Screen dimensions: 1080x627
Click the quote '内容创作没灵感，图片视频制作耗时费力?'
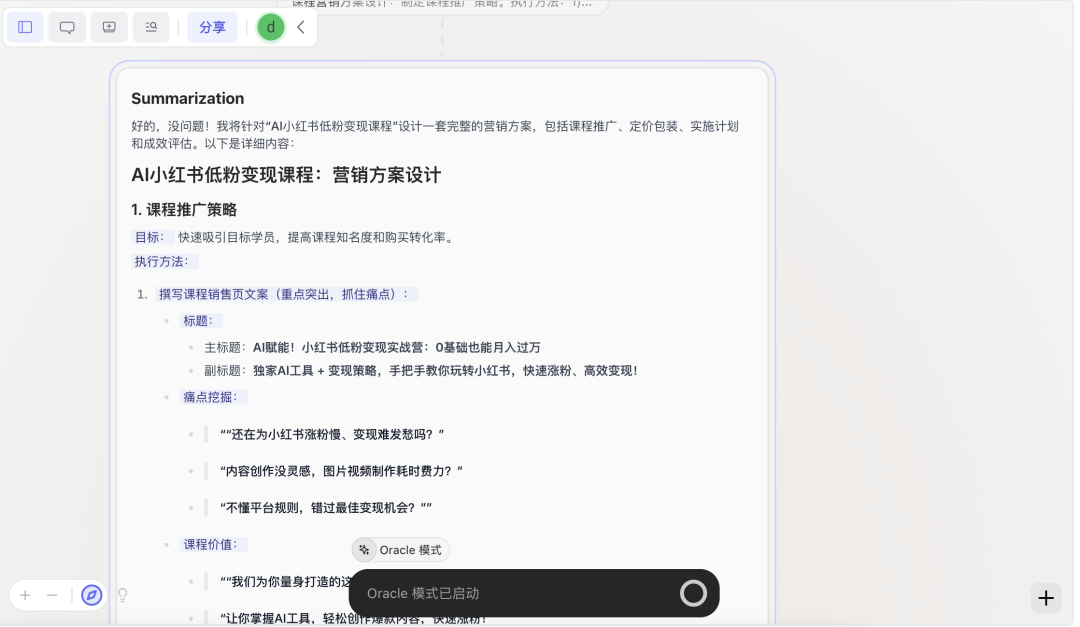click(x=342, y=471)
